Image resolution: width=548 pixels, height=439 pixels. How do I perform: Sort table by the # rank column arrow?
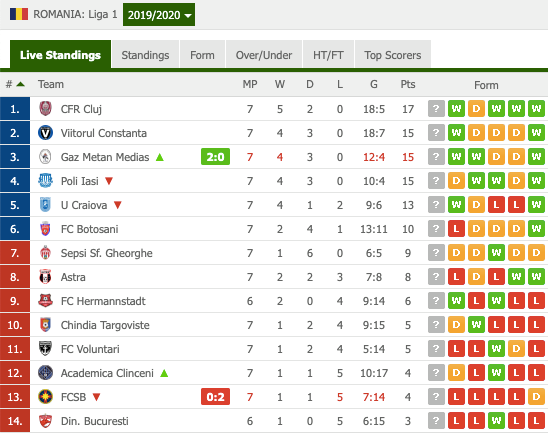(x=21, y=84)
